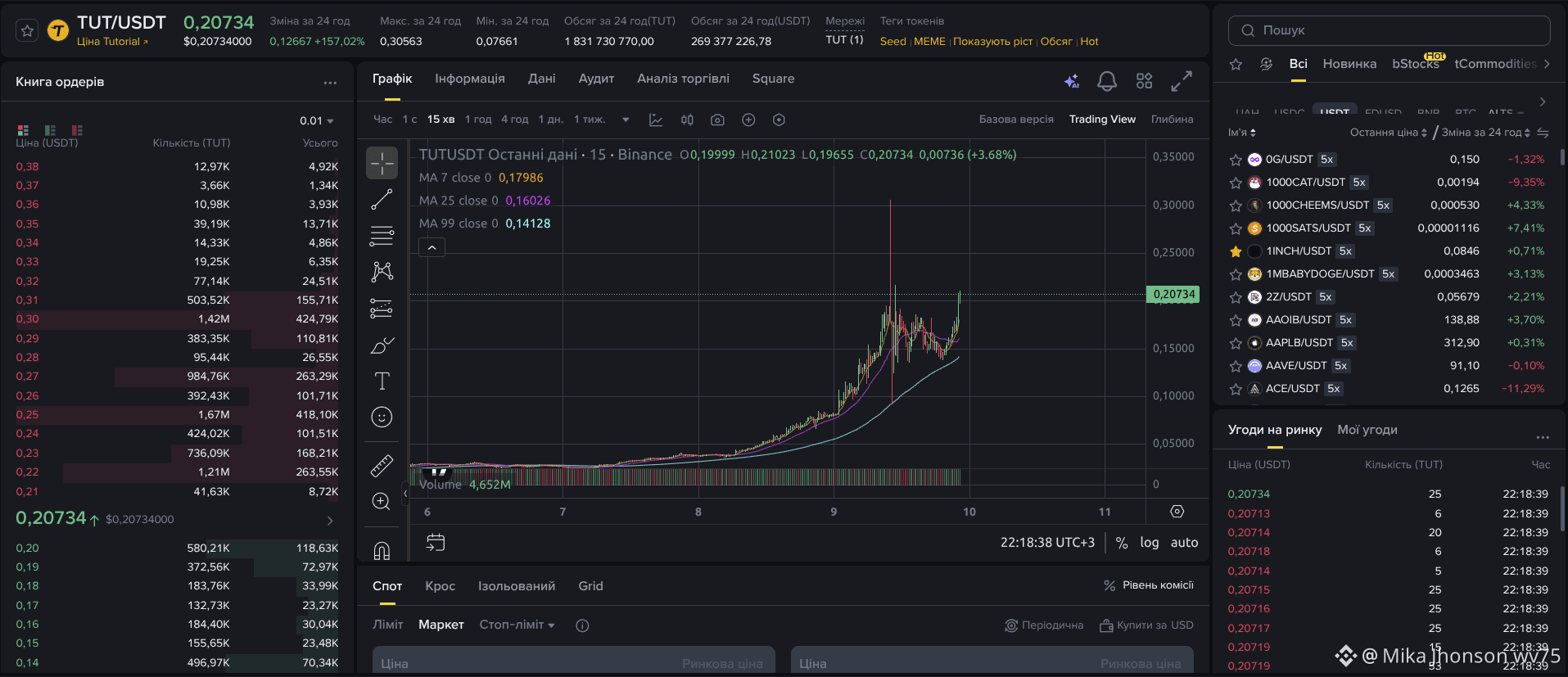This screenshot has width=1568, height=677.
Task: Expand the market tabs with the right chevron
Action: click(1546, 64)
